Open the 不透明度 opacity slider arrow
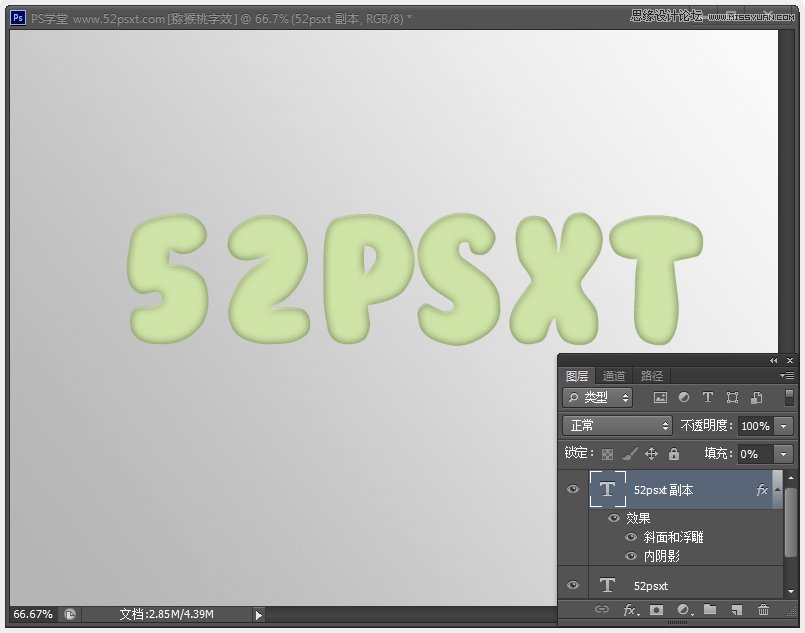Image resolution: width=805 pixels, height=633 pixels. tap(783, 426)
